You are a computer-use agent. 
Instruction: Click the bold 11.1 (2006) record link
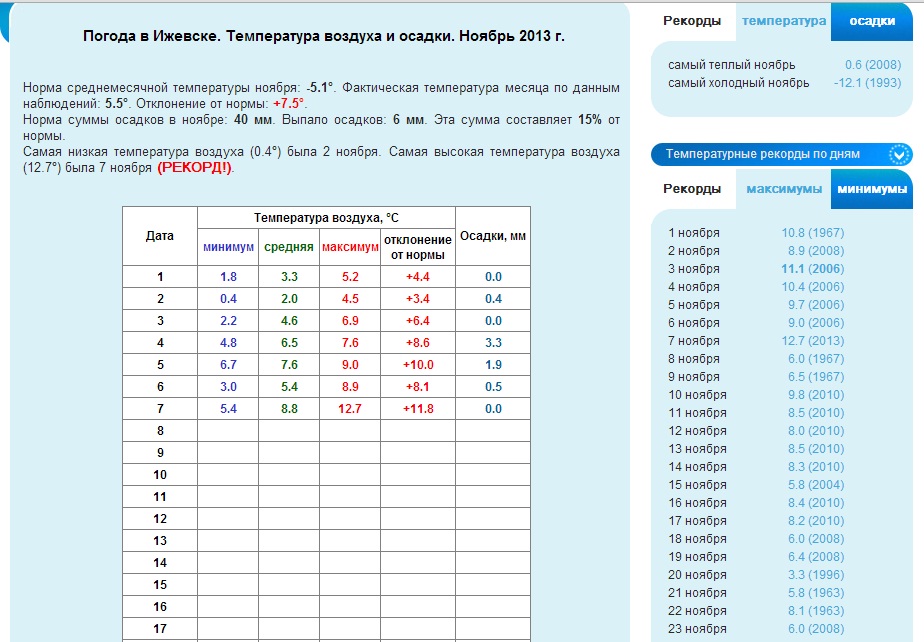click(812, 269)
